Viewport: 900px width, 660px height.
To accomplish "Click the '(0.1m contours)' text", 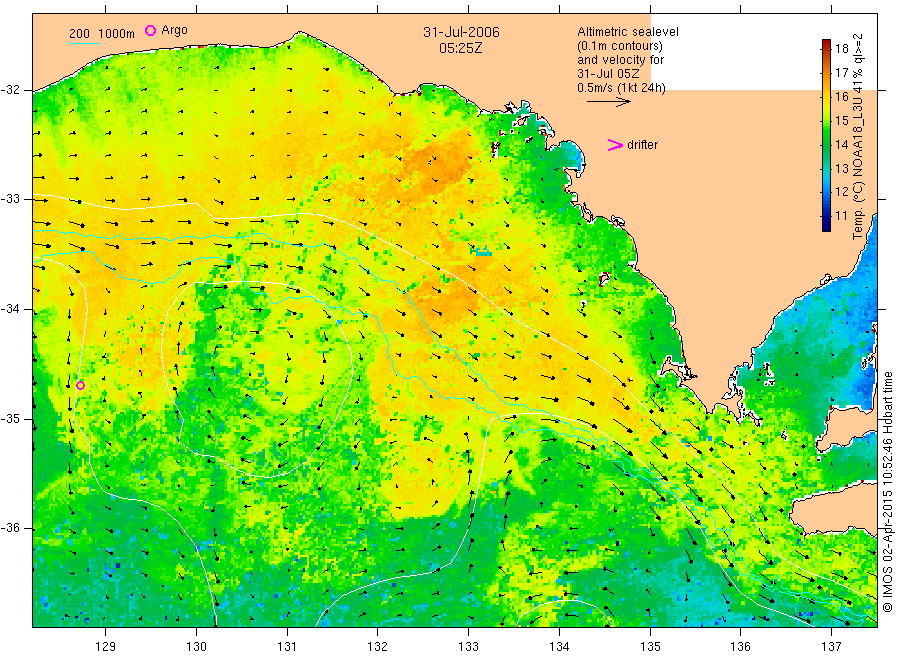I will tap(619, 46).
